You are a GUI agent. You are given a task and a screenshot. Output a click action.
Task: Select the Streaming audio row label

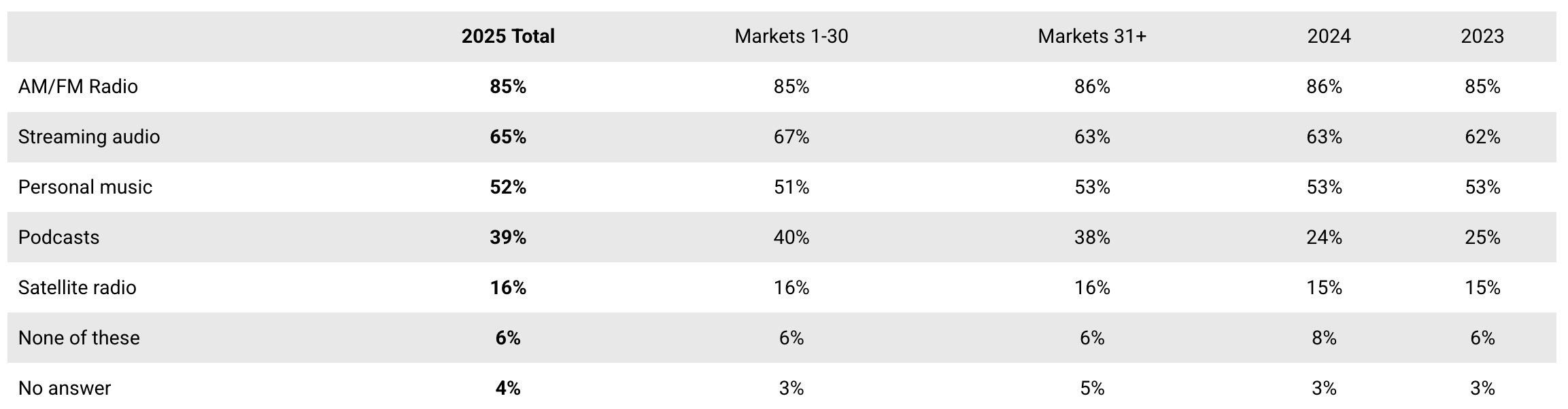tap(89, 137)
